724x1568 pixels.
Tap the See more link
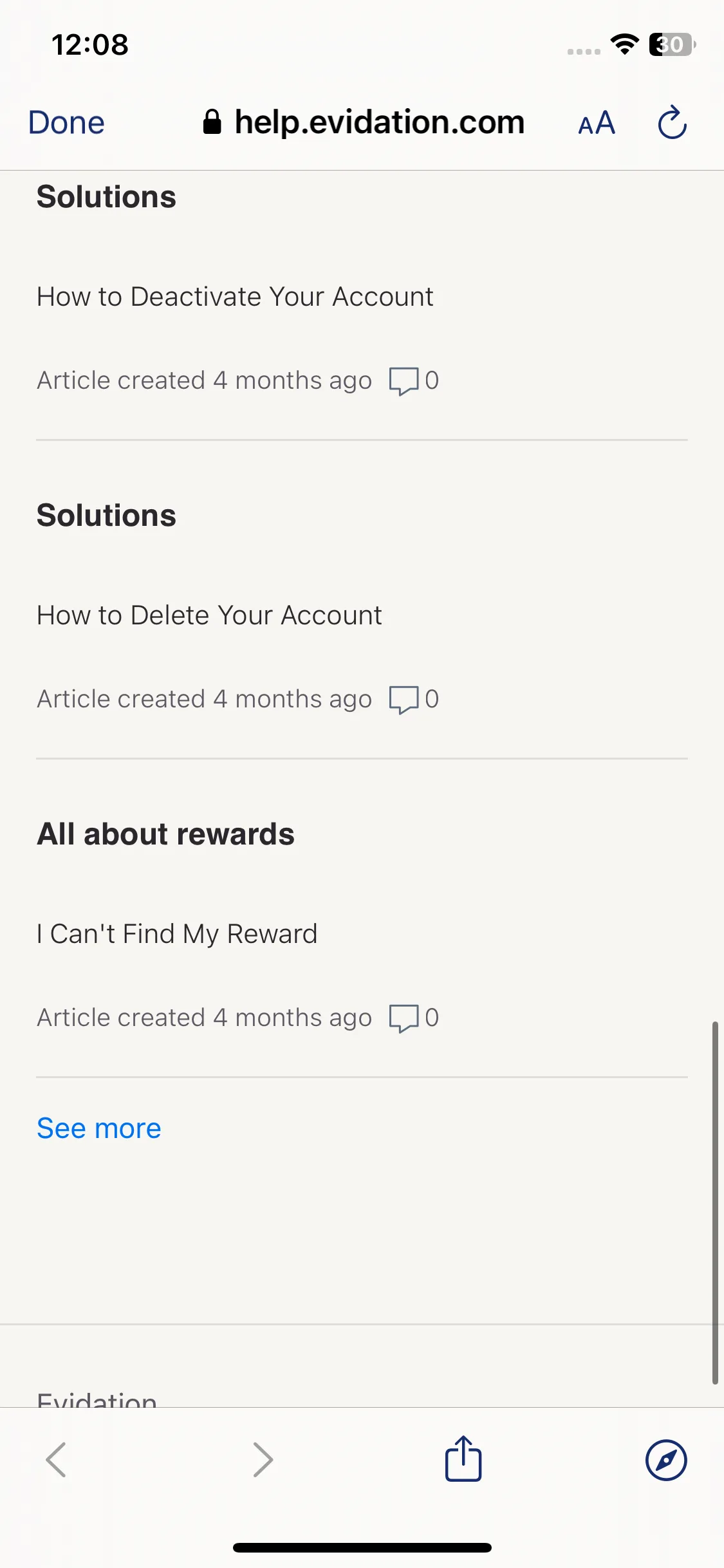[x=99, y=1128]
